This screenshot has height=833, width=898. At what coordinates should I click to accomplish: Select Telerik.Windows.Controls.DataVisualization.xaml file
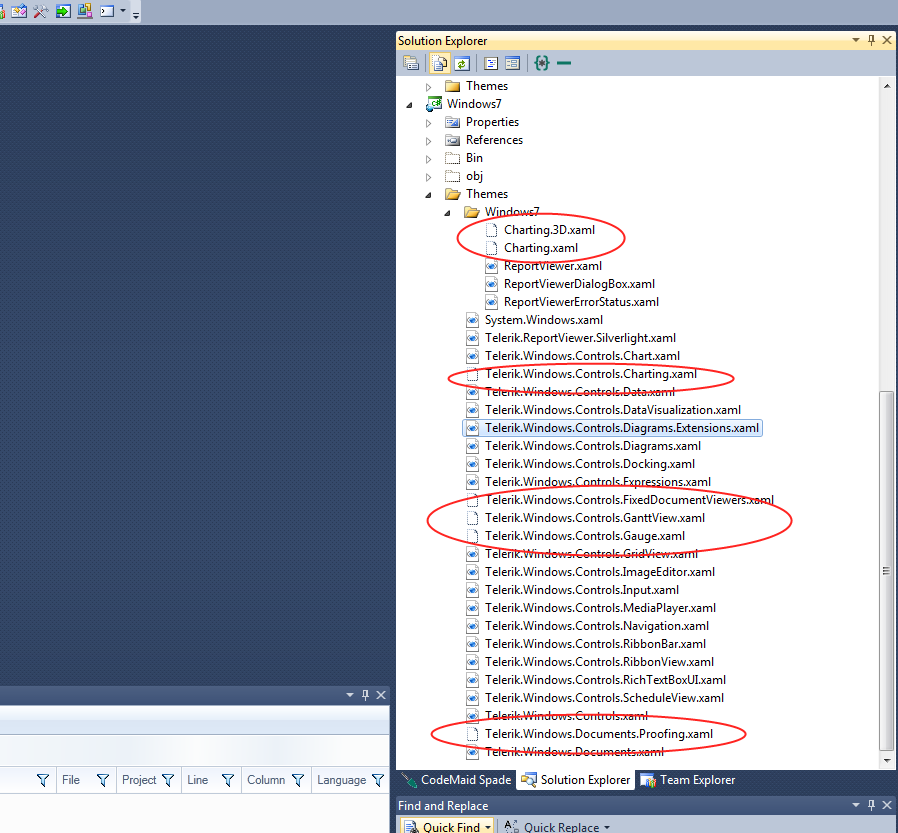(x=613, y=410)
